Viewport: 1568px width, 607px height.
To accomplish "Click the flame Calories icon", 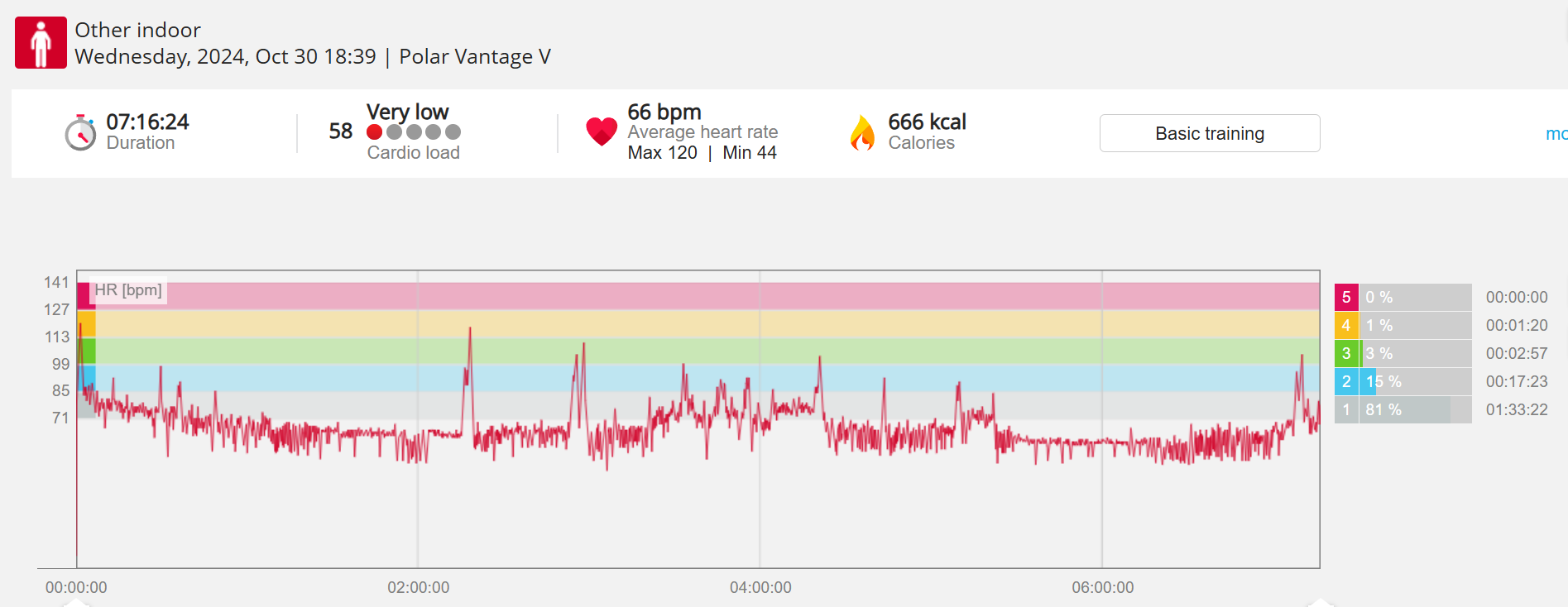I will pos(862,132).
